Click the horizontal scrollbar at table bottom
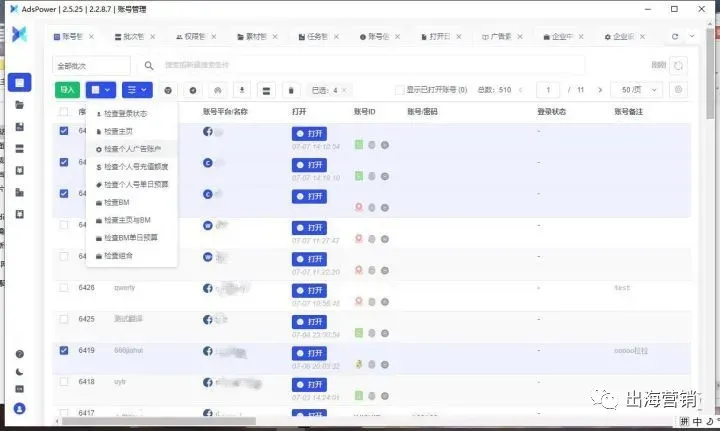This screenshot has width=720, height=431. pos(159,420)
